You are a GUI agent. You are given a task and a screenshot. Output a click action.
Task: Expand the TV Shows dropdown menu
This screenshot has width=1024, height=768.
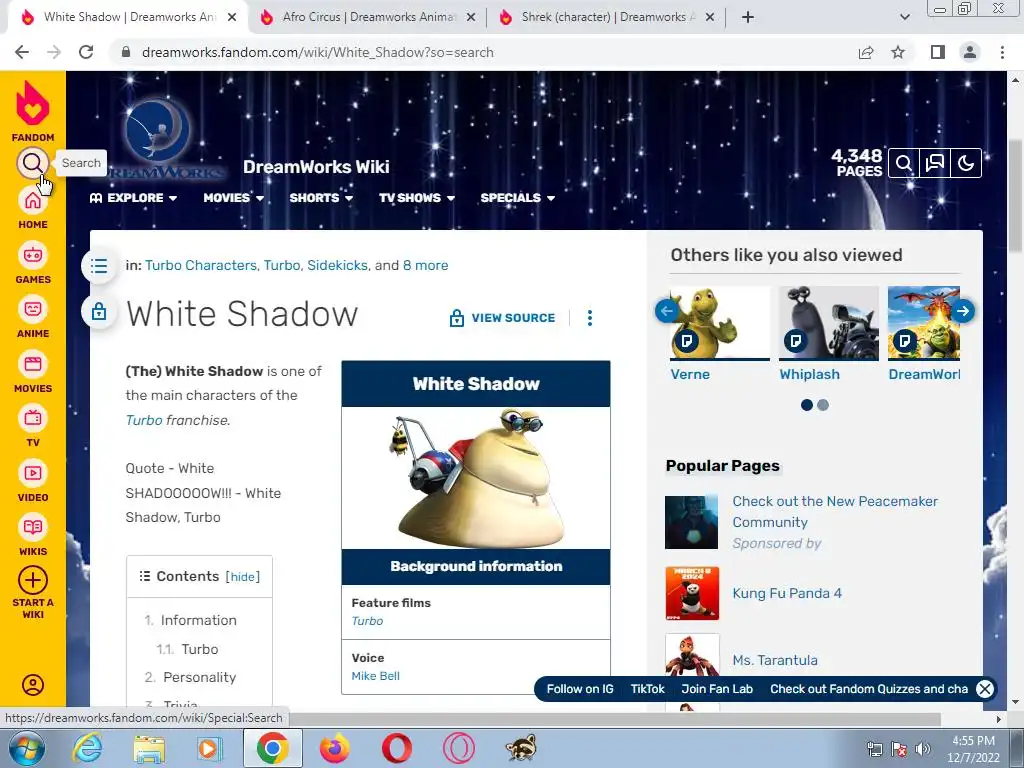tap(417, 198)
